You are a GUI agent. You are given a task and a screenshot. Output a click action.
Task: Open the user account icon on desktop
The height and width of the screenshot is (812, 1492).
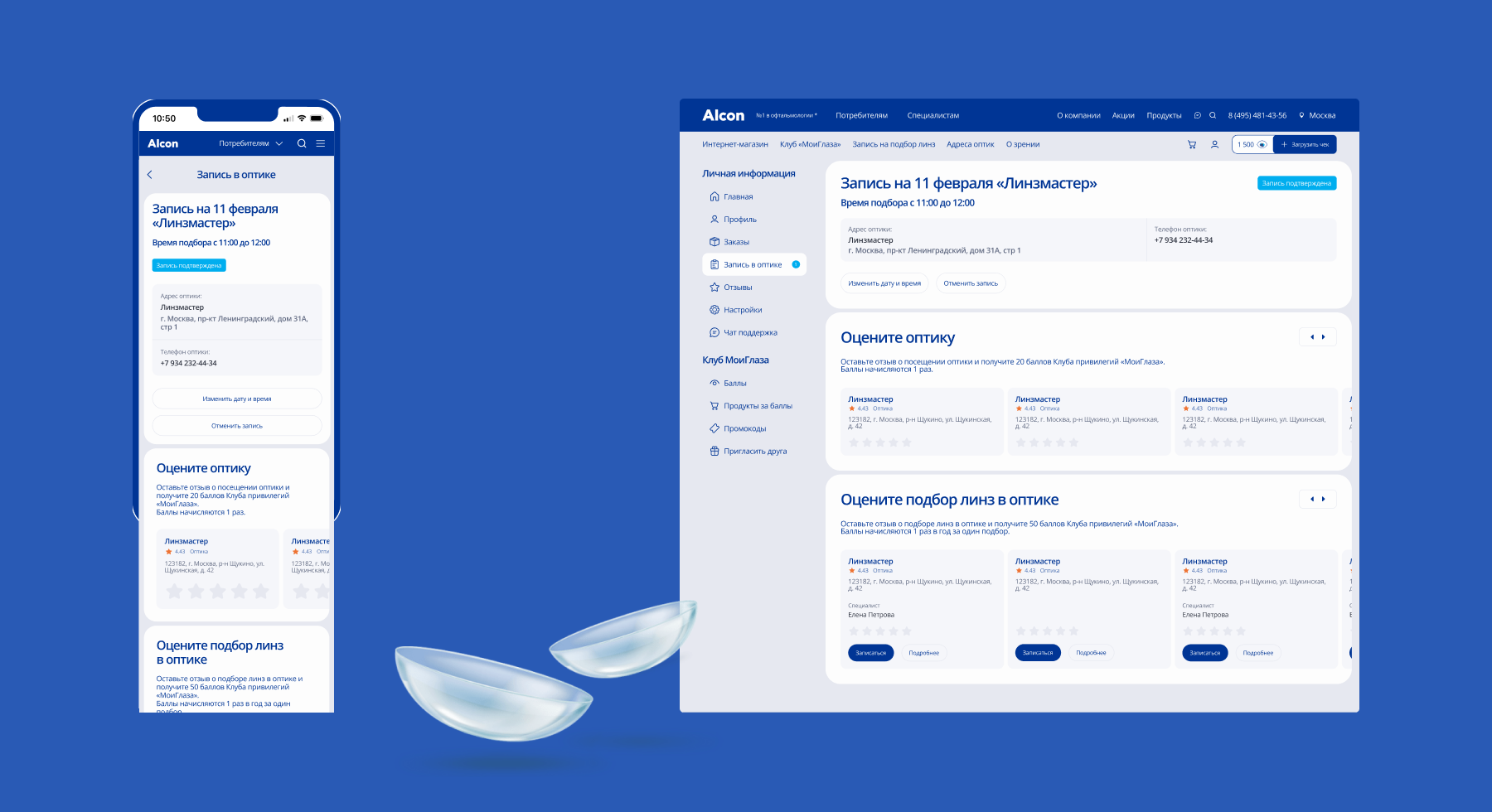click(1214, 144)
